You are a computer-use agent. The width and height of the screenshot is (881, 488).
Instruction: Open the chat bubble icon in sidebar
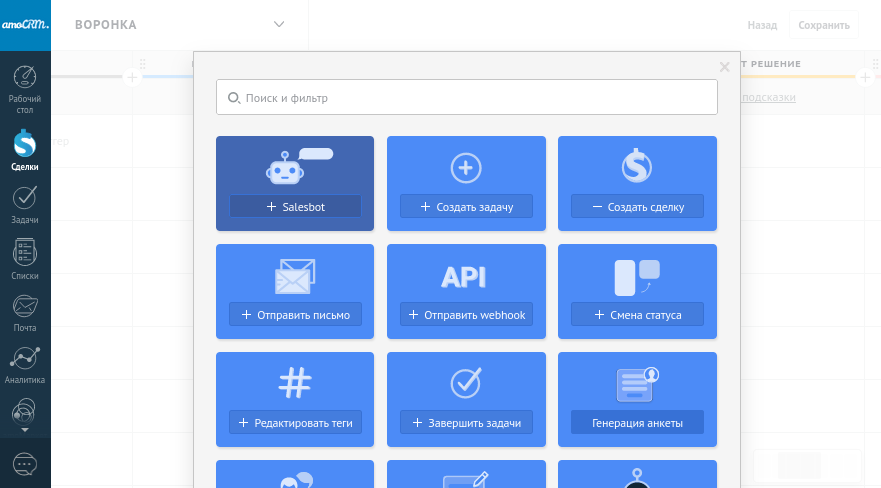(x=25, y=464)
